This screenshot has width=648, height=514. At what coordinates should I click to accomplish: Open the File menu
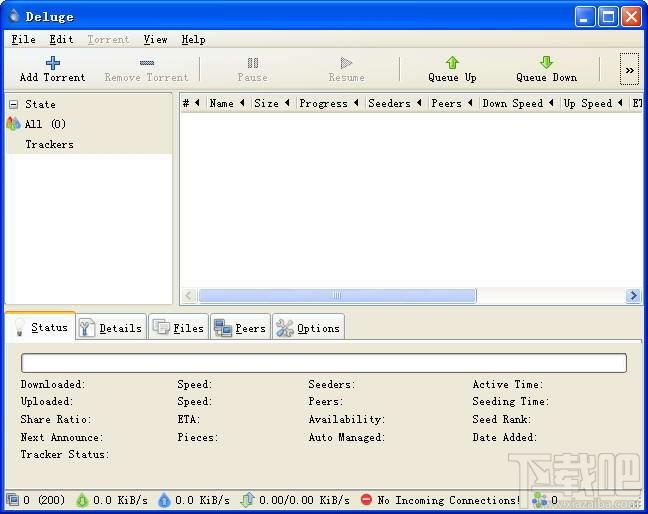point(23,40)
